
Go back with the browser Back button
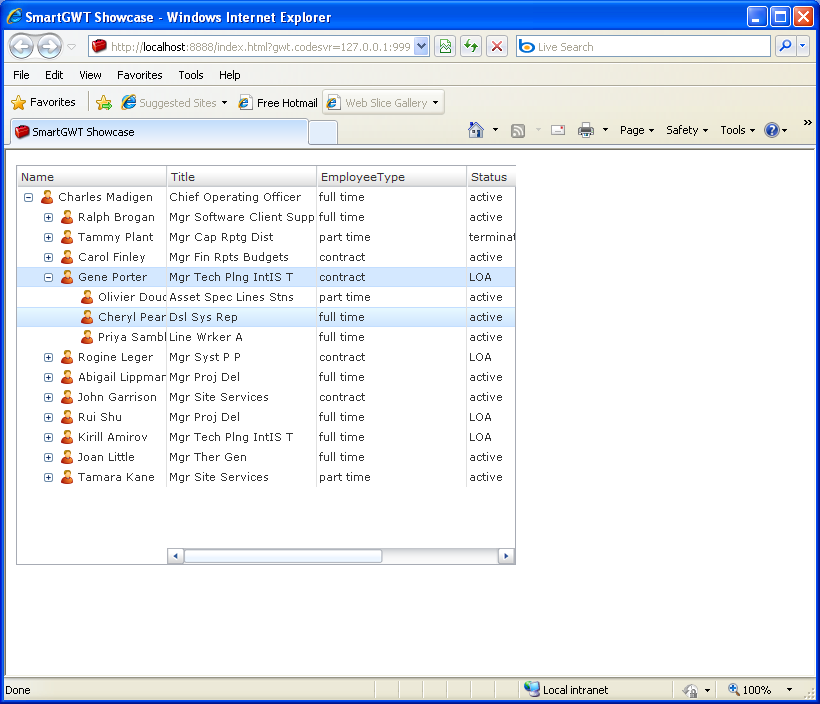pyautogui.click(x=22, y=47)
